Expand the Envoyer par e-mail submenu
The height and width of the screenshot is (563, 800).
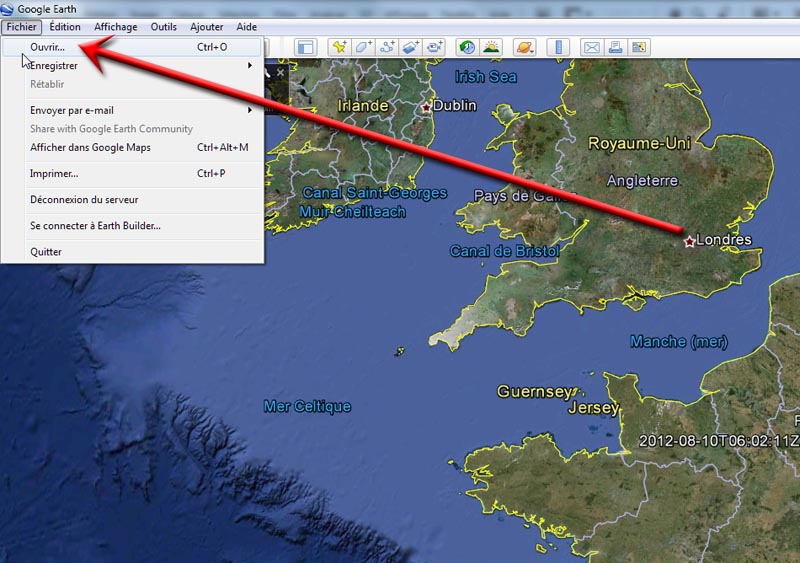pos(132,110)
